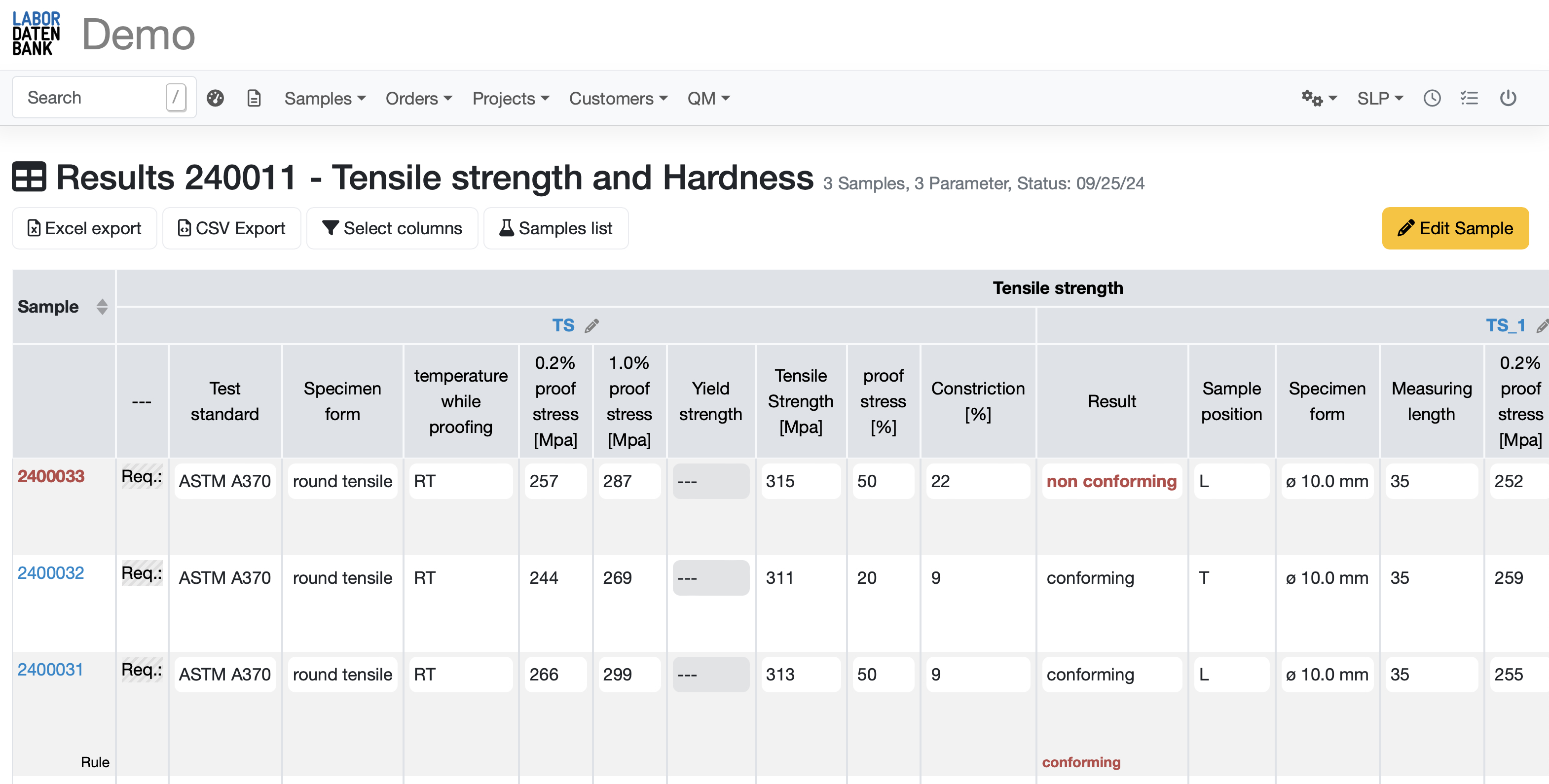Click the document icon in navbar

[254, 98]
